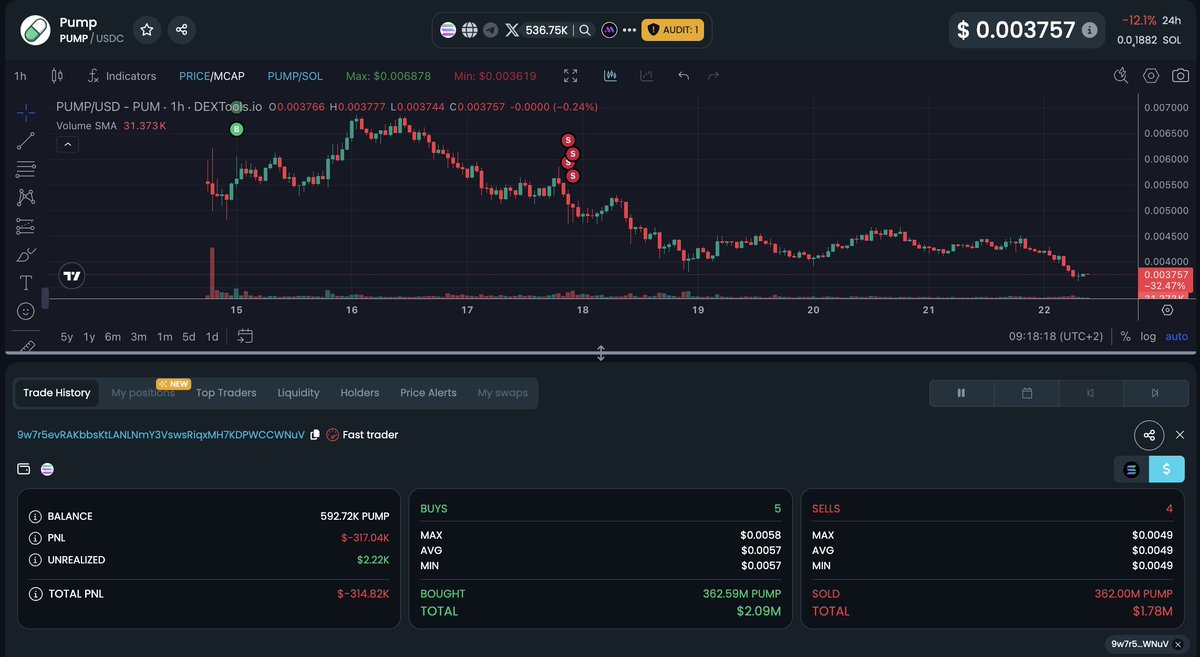Screen dimensions: 1200x657
Task: Open the go-to-date calendar icon
Action: point(245,336)
